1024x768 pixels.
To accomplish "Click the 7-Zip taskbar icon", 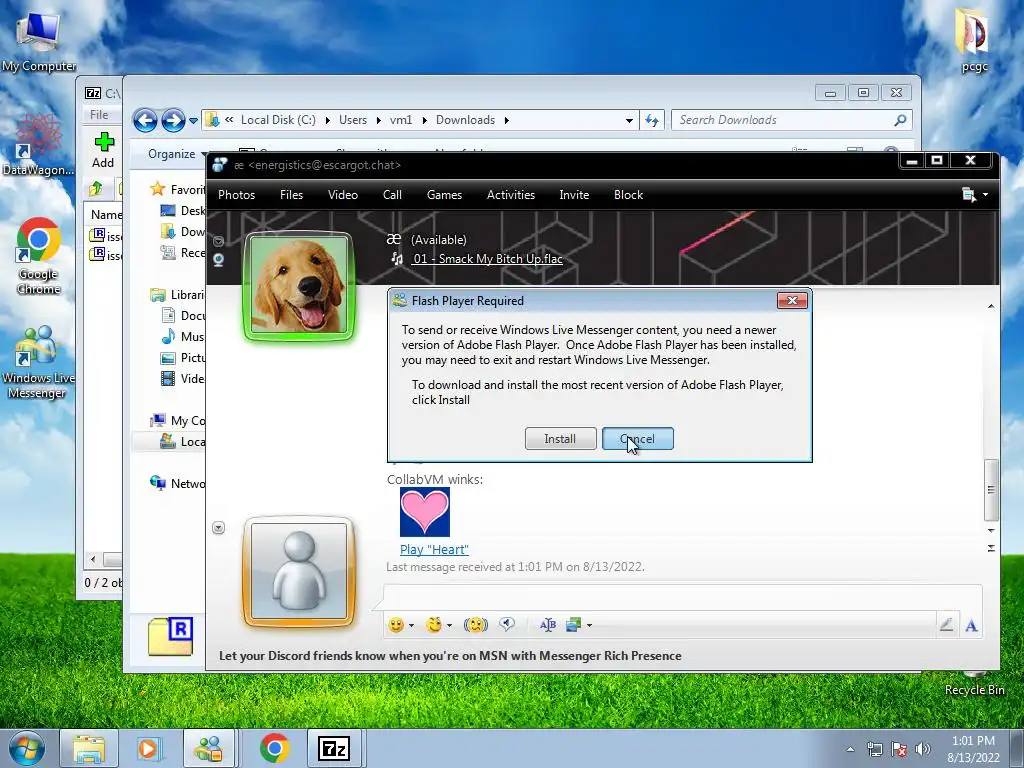I will [x=334, y=748].
